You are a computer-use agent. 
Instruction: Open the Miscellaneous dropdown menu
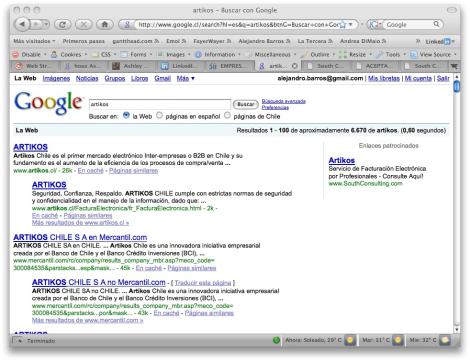(x=275, y=54)
